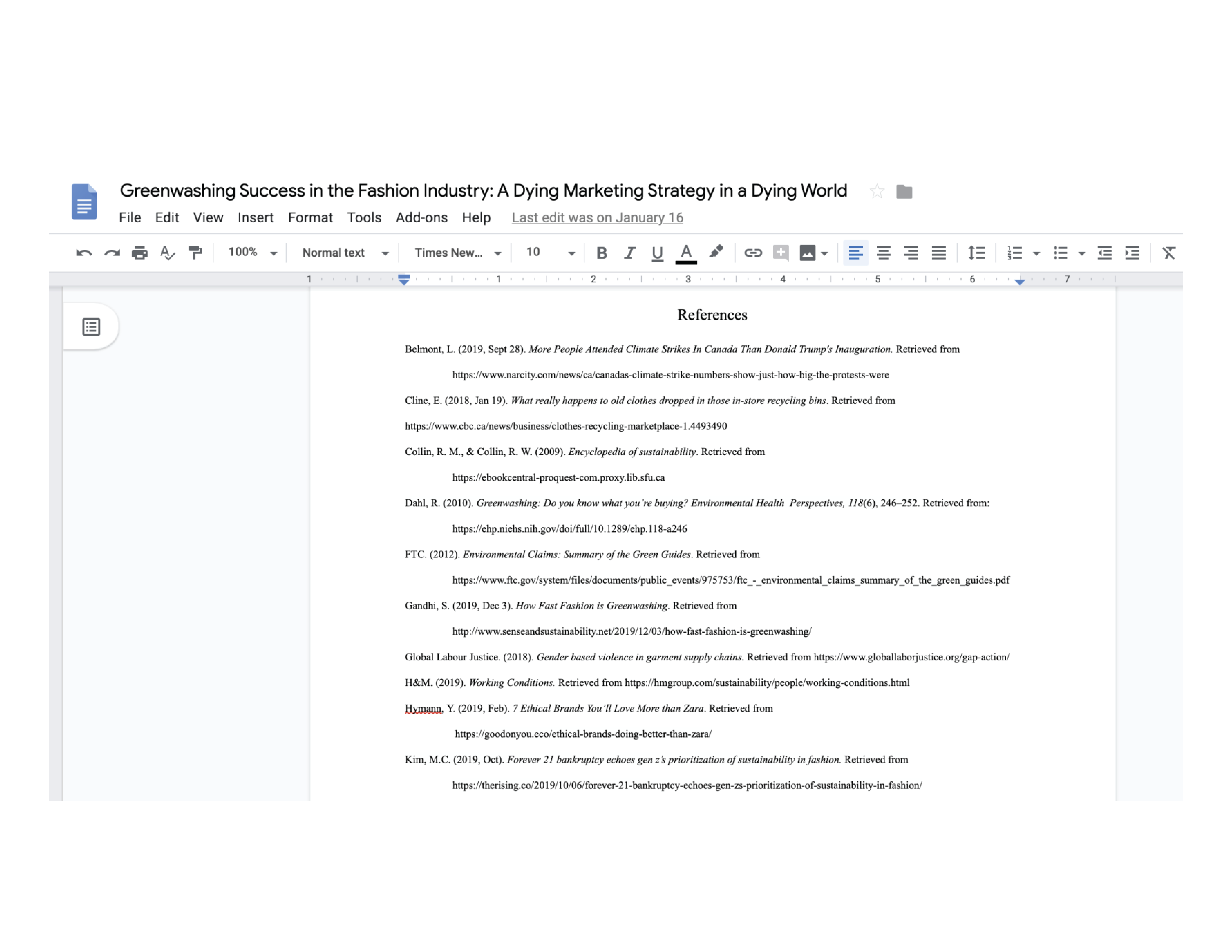The image size is (1232, 952).
Task: Select the Paint format roller icon
Action: click(195, 253)
